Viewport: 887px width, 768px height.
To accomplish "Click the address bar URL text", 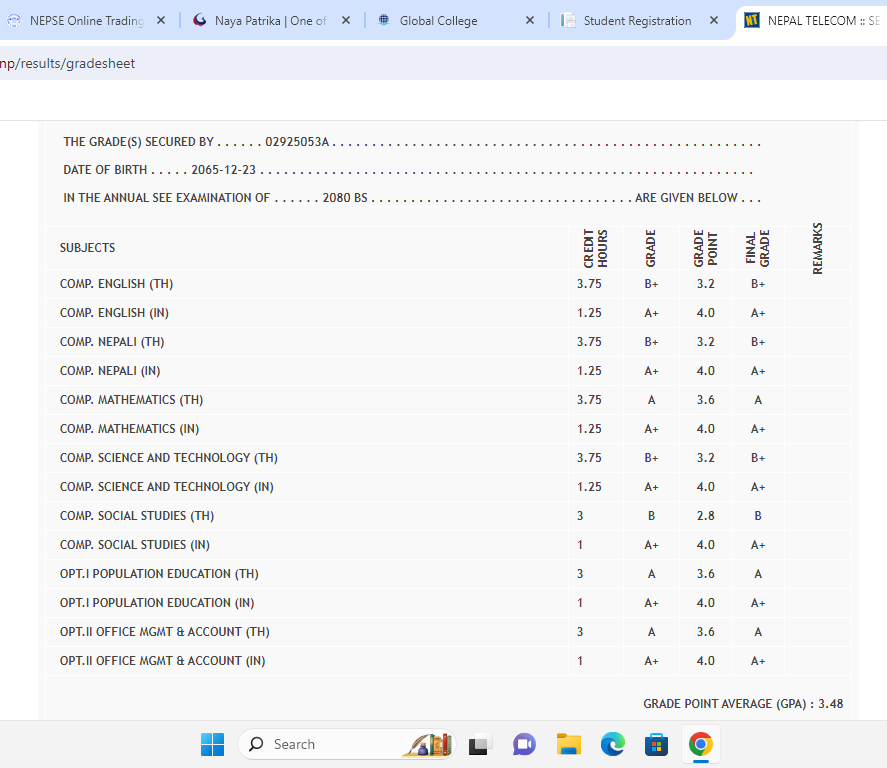I will point(68,63).
